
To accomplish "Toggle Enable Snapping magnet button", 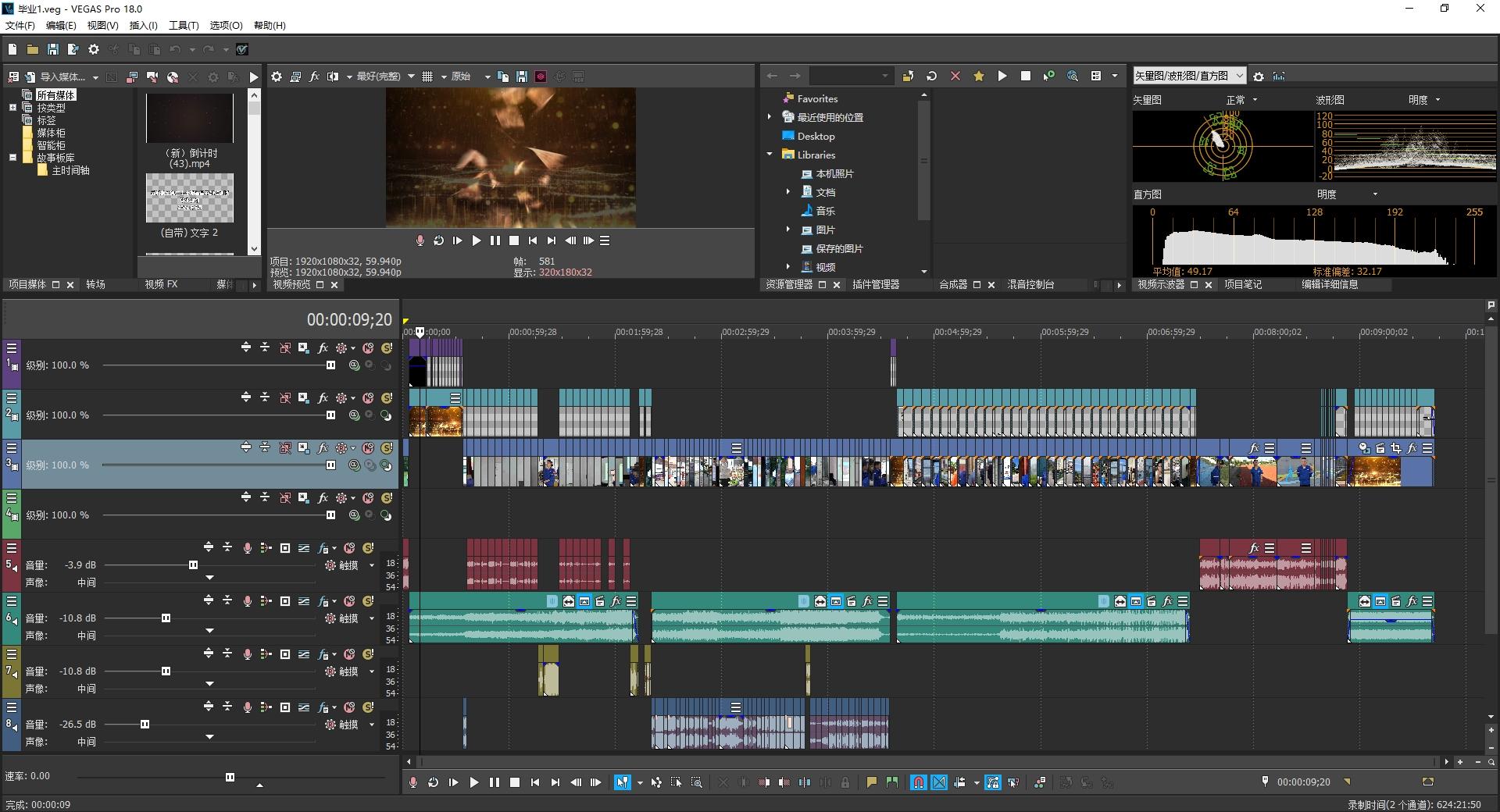I will [919, 782].
